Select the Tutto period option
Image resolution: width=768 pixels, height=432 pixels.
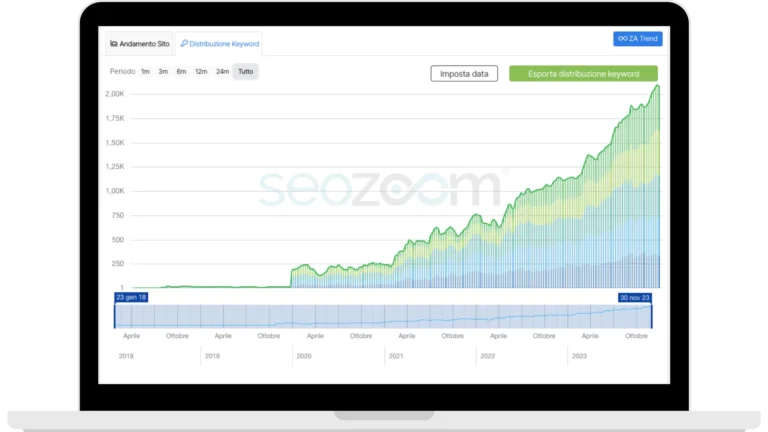point(245,72)
